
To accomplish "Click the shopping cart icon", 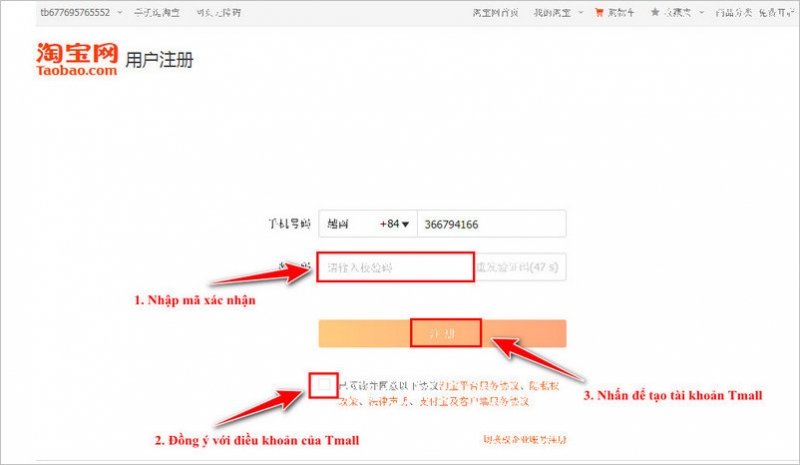I will pos(599,12).
